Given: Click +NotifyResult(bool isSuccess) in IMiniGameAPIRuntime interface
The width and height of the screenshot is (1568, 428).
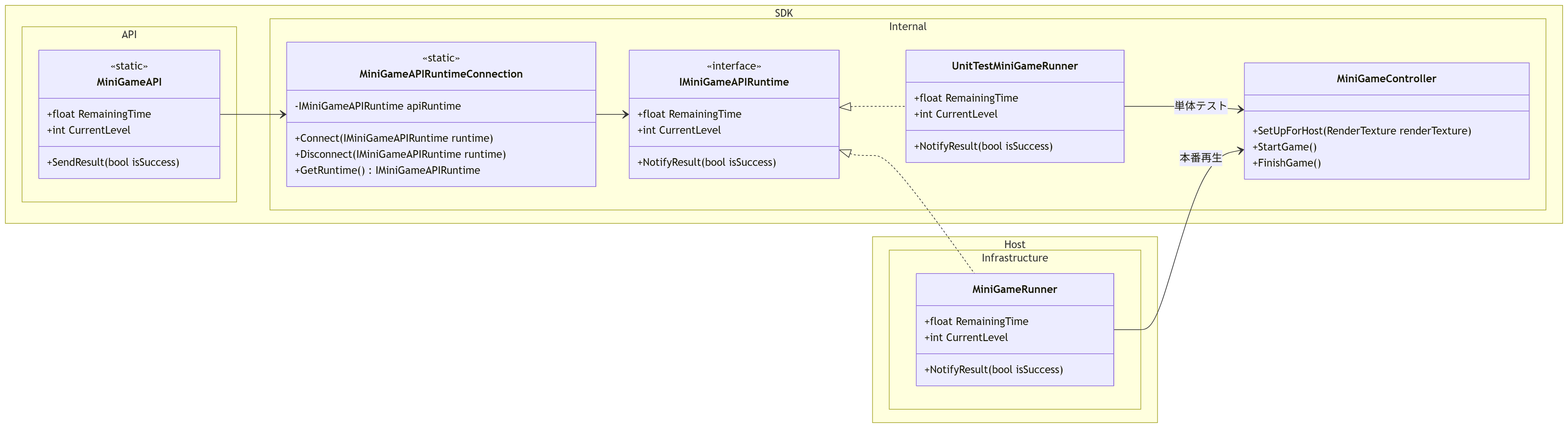Looking at the screenshot, I should click(x=706, y=162).
